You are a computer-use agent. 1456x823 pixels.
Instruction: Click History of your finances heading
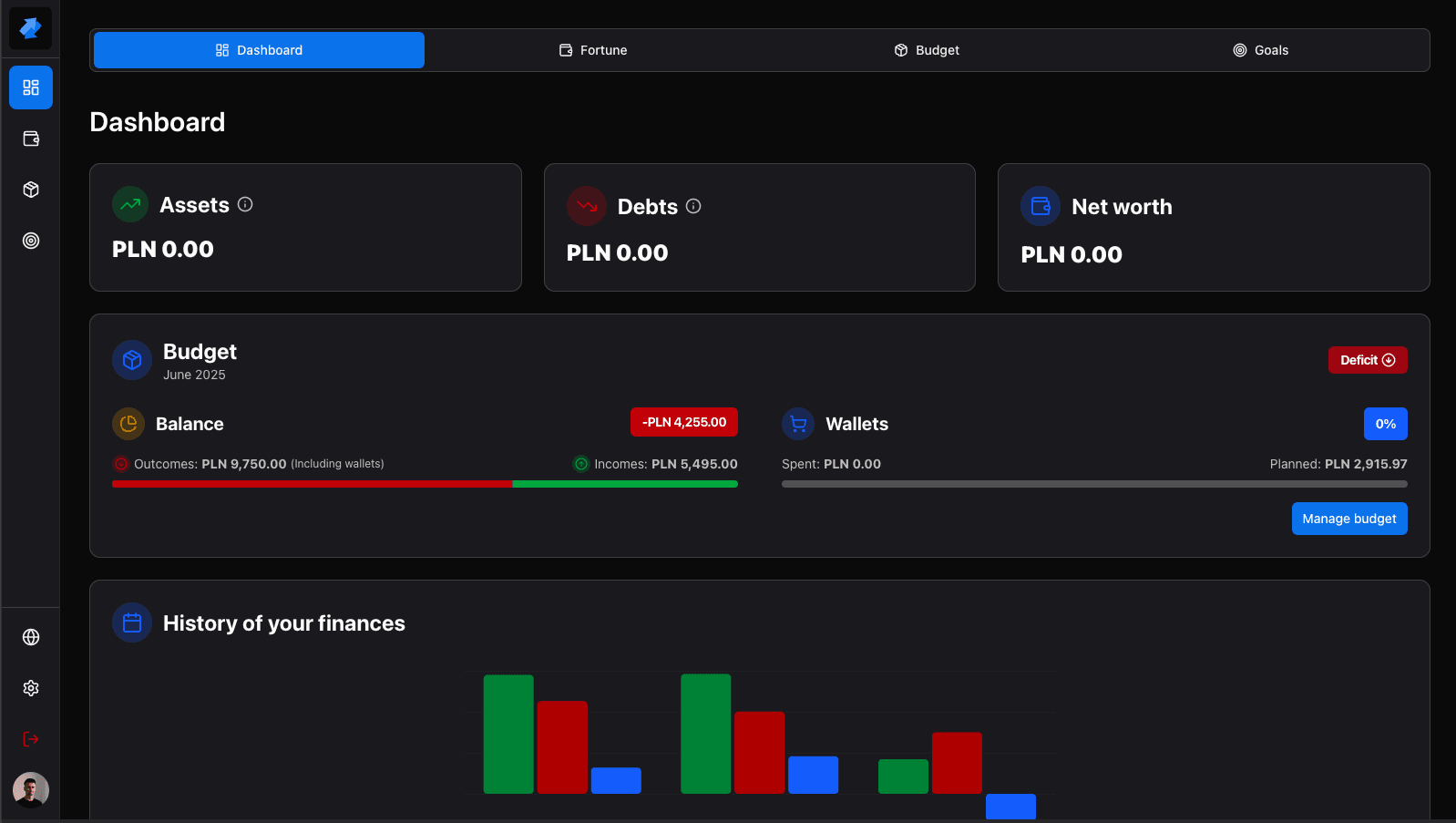click(x=284, y=622)
